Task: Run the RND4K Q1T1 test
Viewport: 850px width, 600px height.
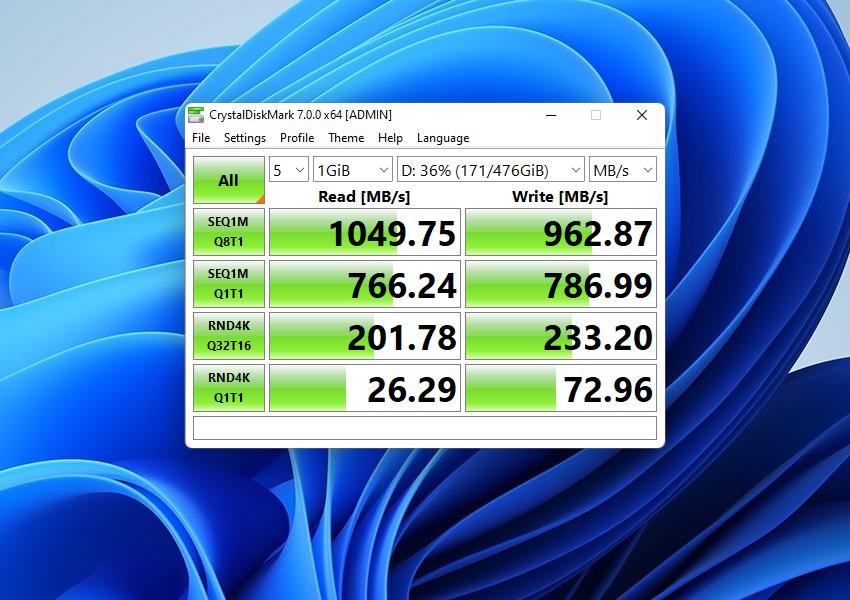Action: (x=229, y=388)
